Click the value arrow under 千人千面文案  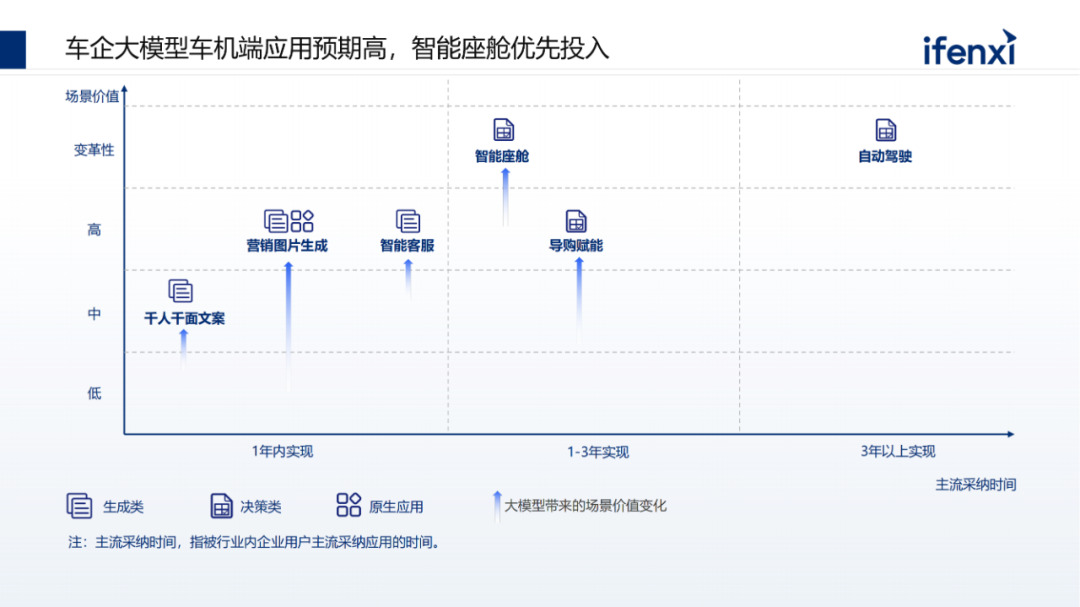click(184, 349)
